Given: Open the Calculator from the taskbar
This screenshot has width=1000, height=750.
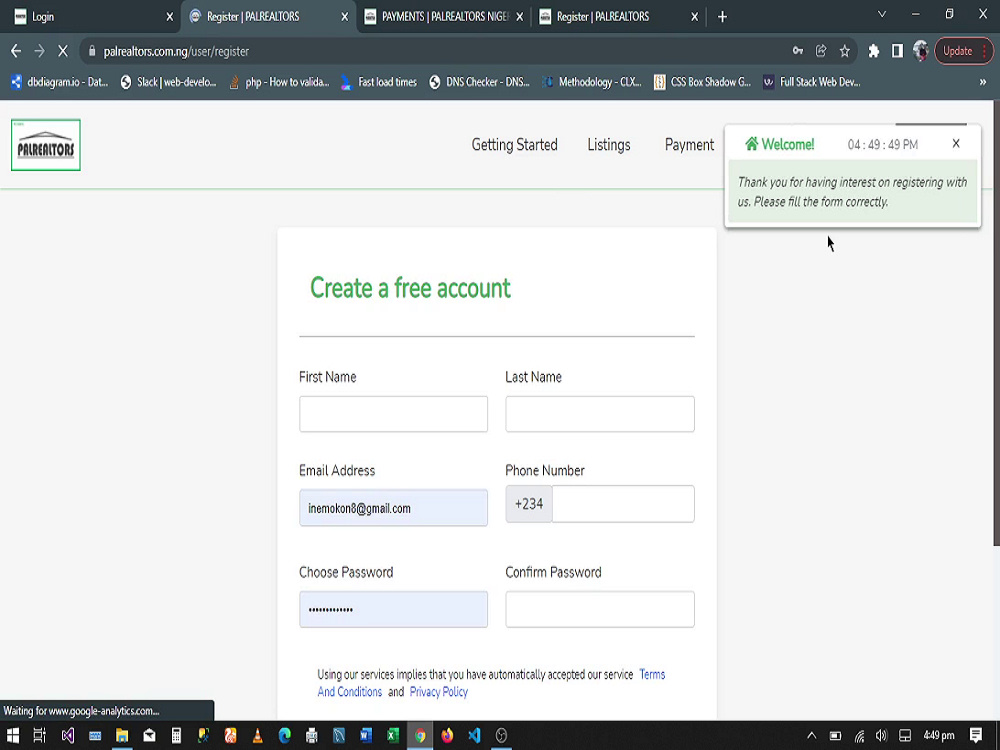Looking at the screenshot, I should (177, 735).
